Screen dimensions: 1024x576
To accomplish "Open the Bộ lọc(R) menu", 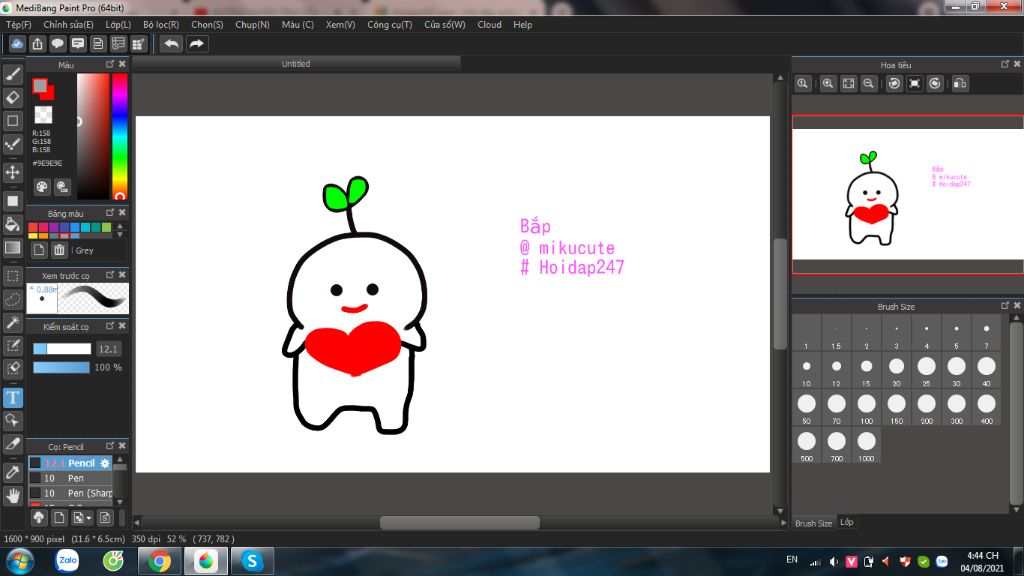I will tap(161, 25).
